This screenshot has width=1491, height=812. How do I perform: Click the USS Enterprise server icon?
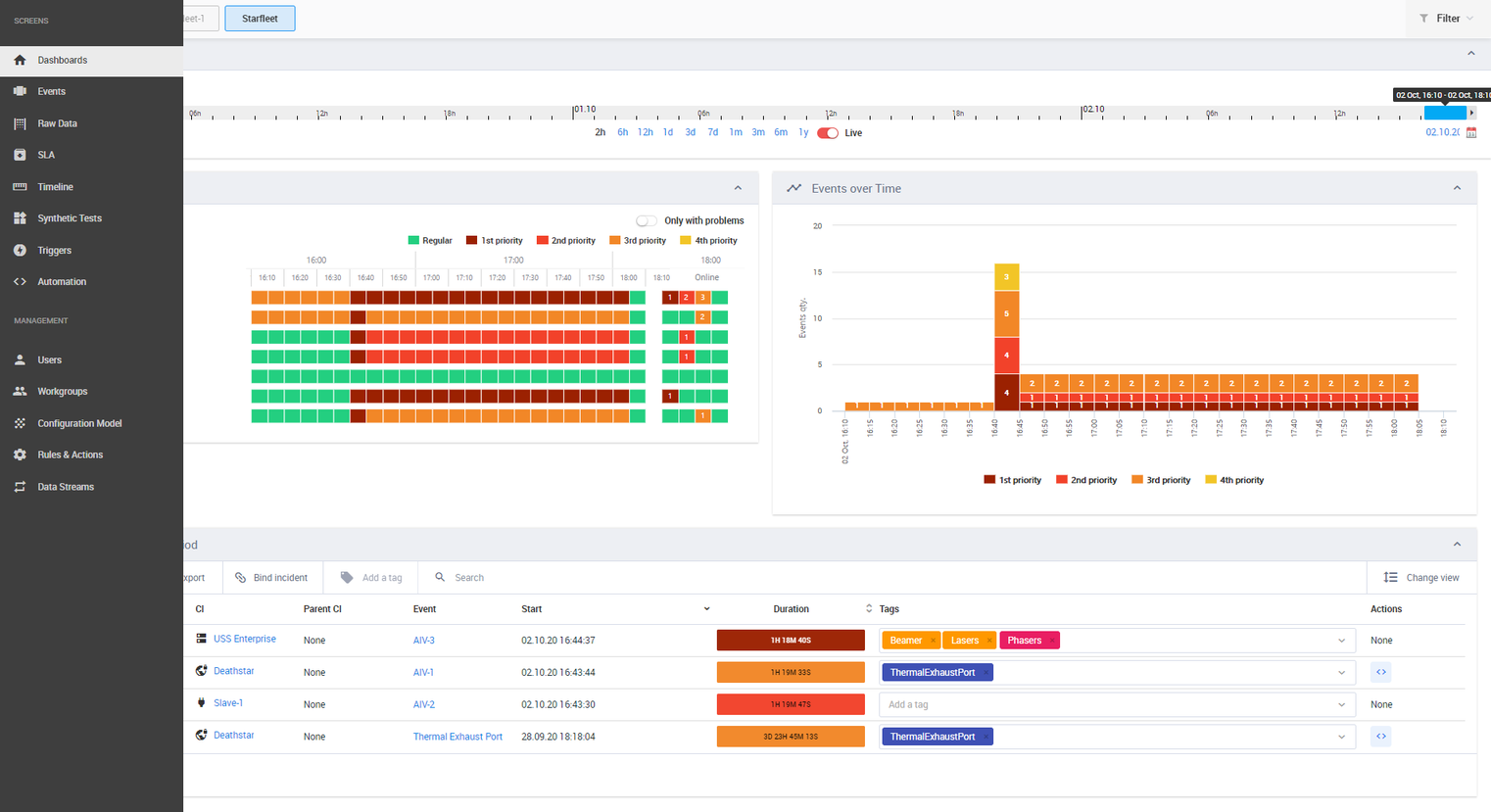click(201, 639)
